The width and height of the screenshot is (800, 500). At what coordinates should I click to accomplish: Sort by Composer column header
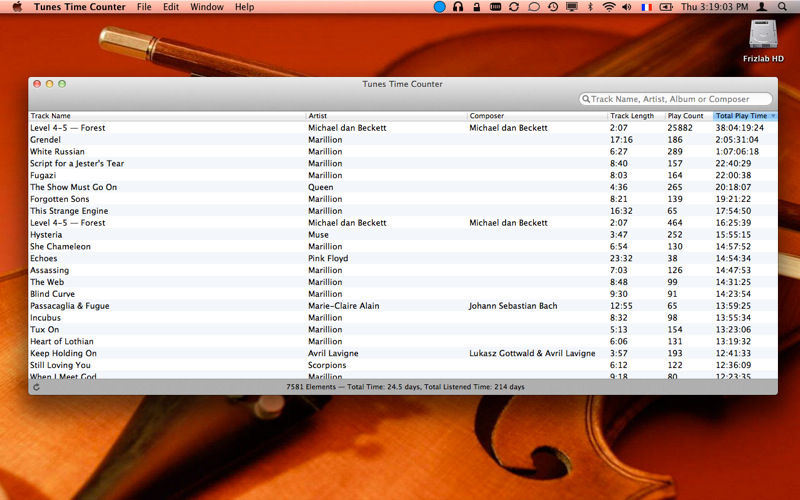point(537,116)
